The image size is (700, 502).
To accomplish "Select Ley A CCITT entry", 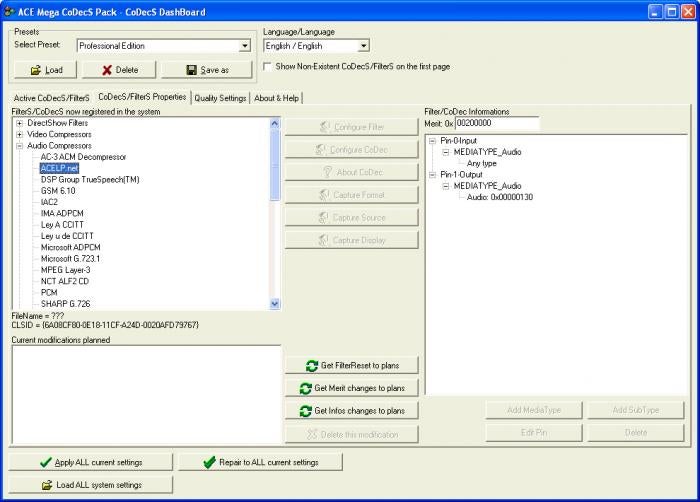I will pos(62,225).
